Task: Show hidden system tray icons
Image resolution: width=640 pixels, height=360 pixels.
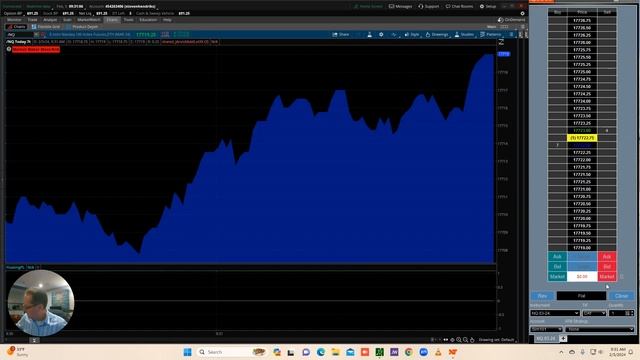Action: coord(561,352)
